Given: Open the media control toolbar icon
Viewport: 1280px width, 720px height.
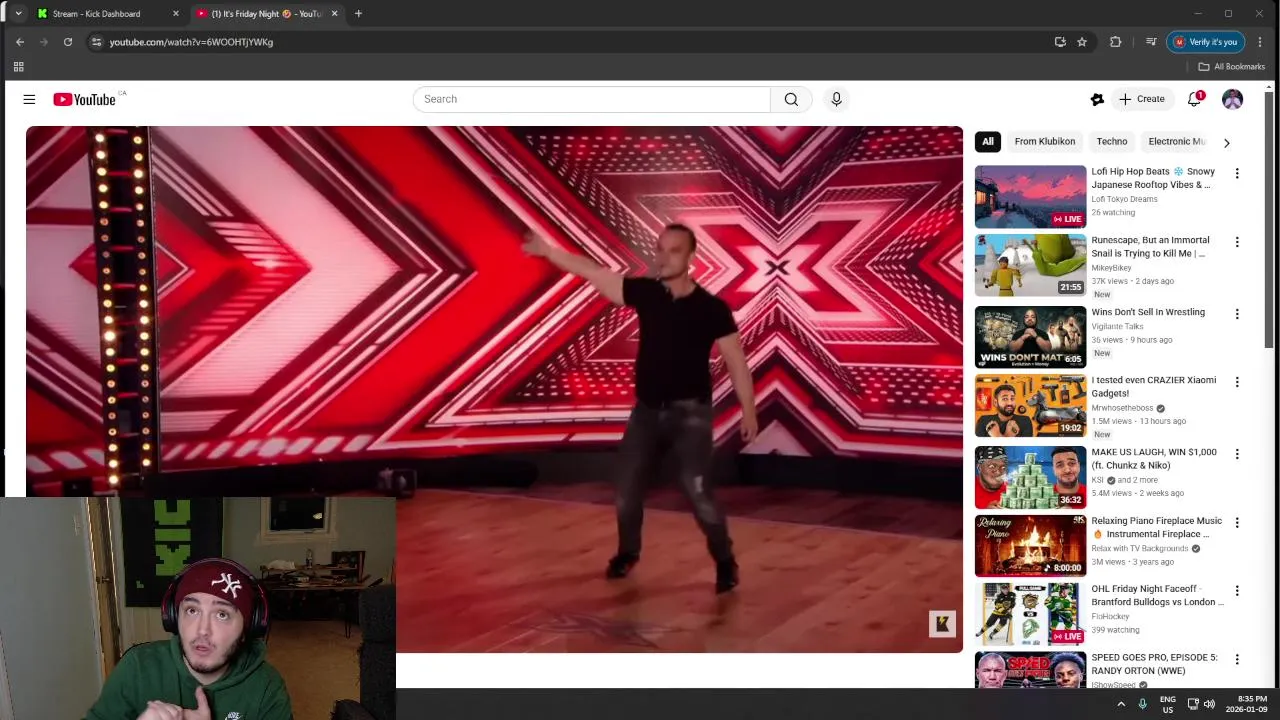Looking at the screenshot, I should 1151,42.
